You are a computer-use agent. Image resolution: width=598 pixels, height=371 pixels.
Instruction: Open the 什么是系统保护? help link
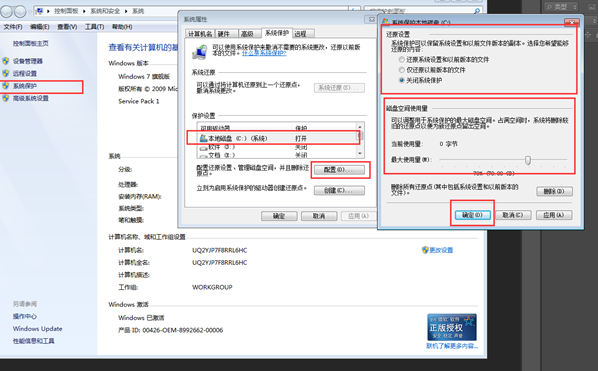264,53
